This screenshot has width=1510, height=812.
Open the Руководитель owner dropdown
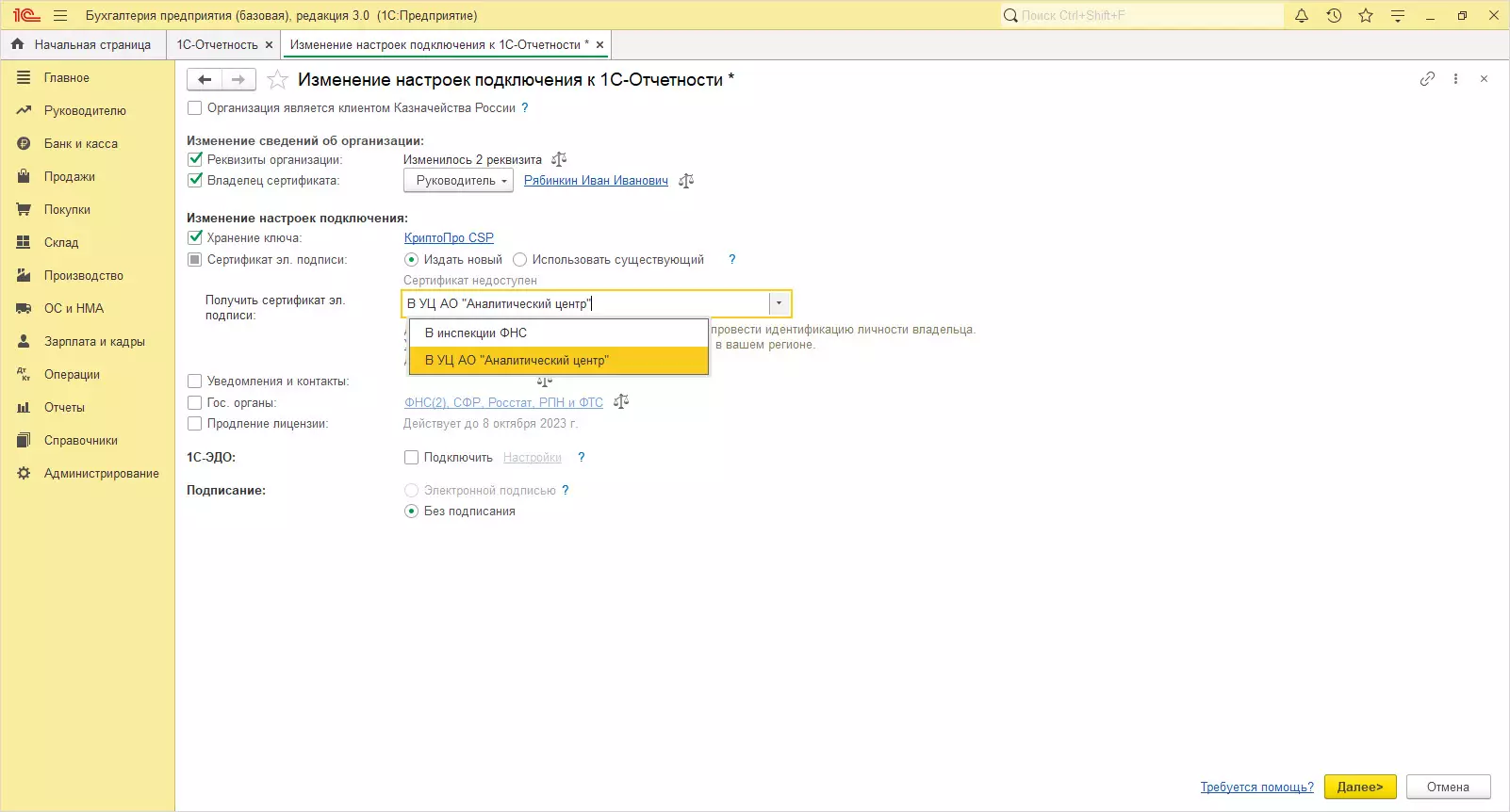(458, 181)
